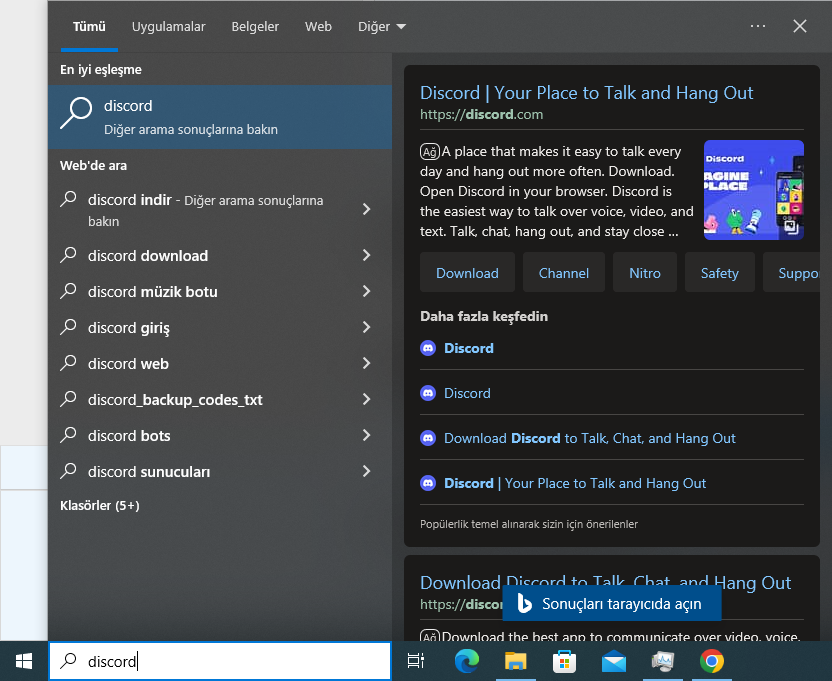Image resolution: width=832 pixels, height=681 pixels.
Task: Switch to the Tümü tab
Action: pyautogui.click(x=89, y=27)
